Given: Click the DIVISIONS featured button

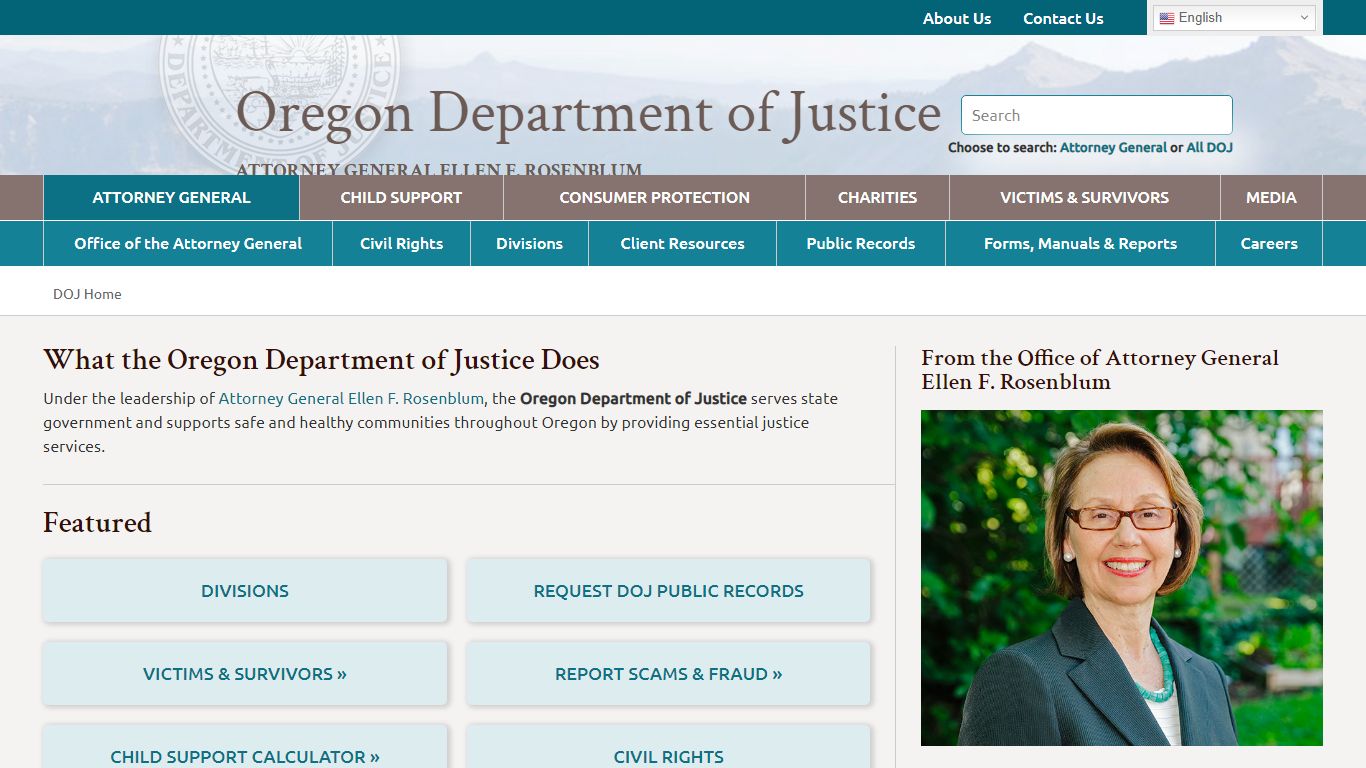Looking at the screenshot, I should pos(245,591).
